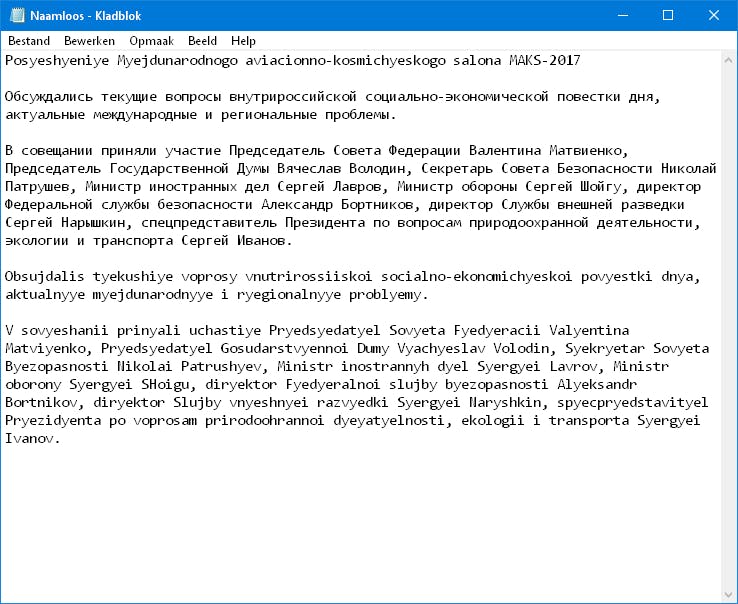This screenshot has width=738, height=604.
Task: Click the scrollbar down arrow
Action: (728, 595)
